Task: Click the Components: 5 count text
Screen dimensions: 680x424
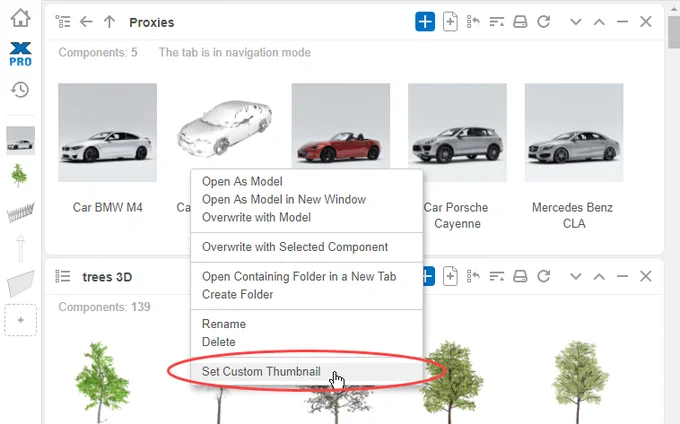Action: click(98, 52)
